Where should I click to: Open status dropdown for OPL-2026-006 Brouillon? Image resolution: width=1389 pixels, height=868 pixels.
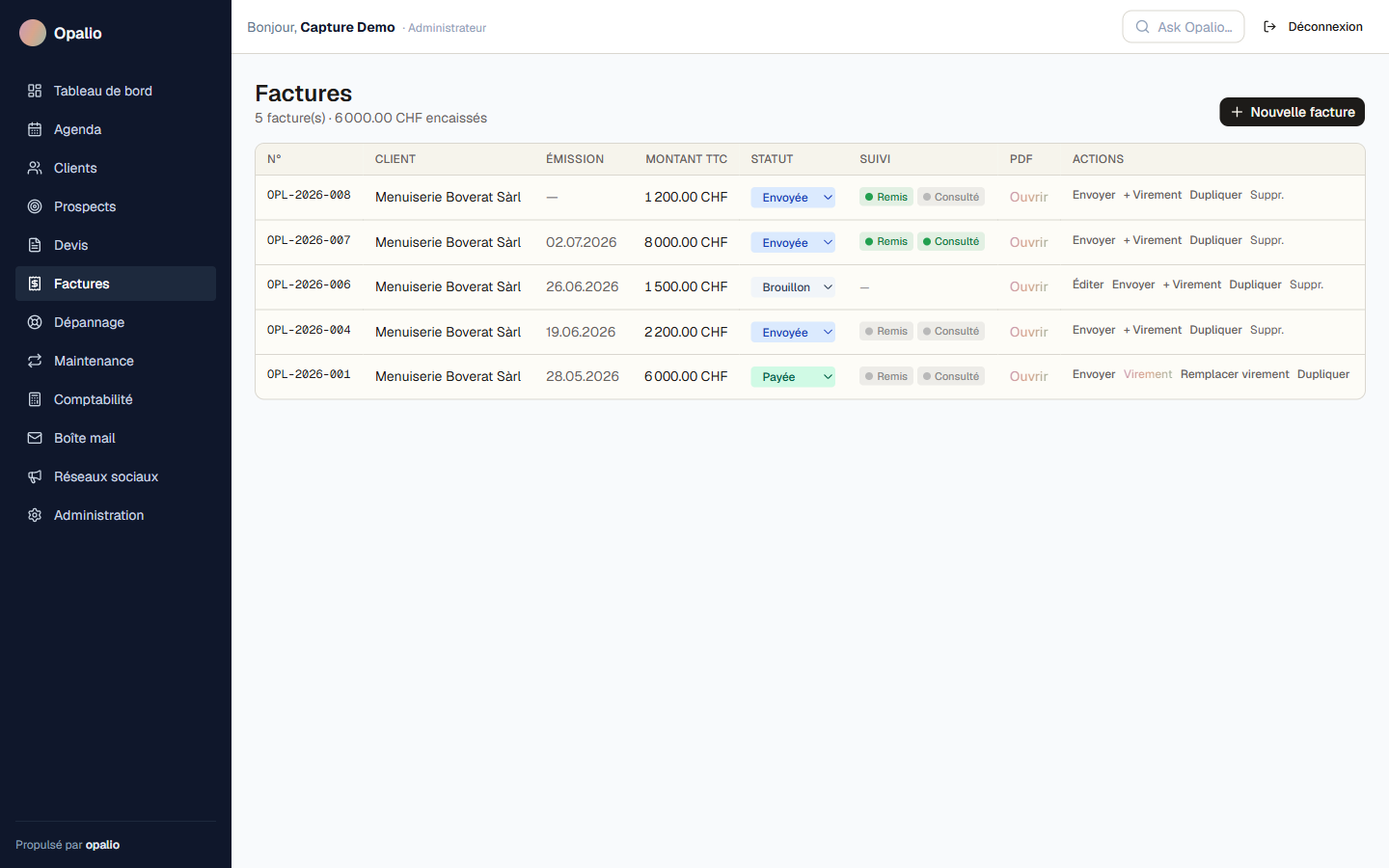(793, 287)
